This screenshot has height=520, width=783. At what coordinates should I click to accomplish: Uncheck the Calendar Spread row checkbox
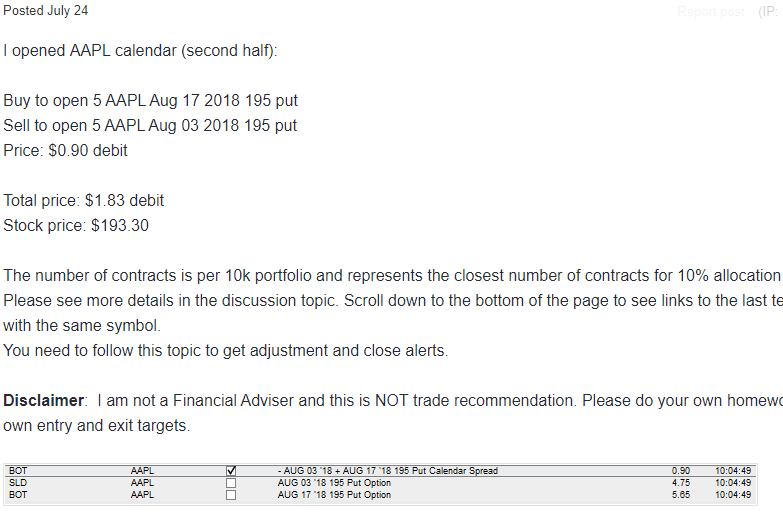click(231, 471)
